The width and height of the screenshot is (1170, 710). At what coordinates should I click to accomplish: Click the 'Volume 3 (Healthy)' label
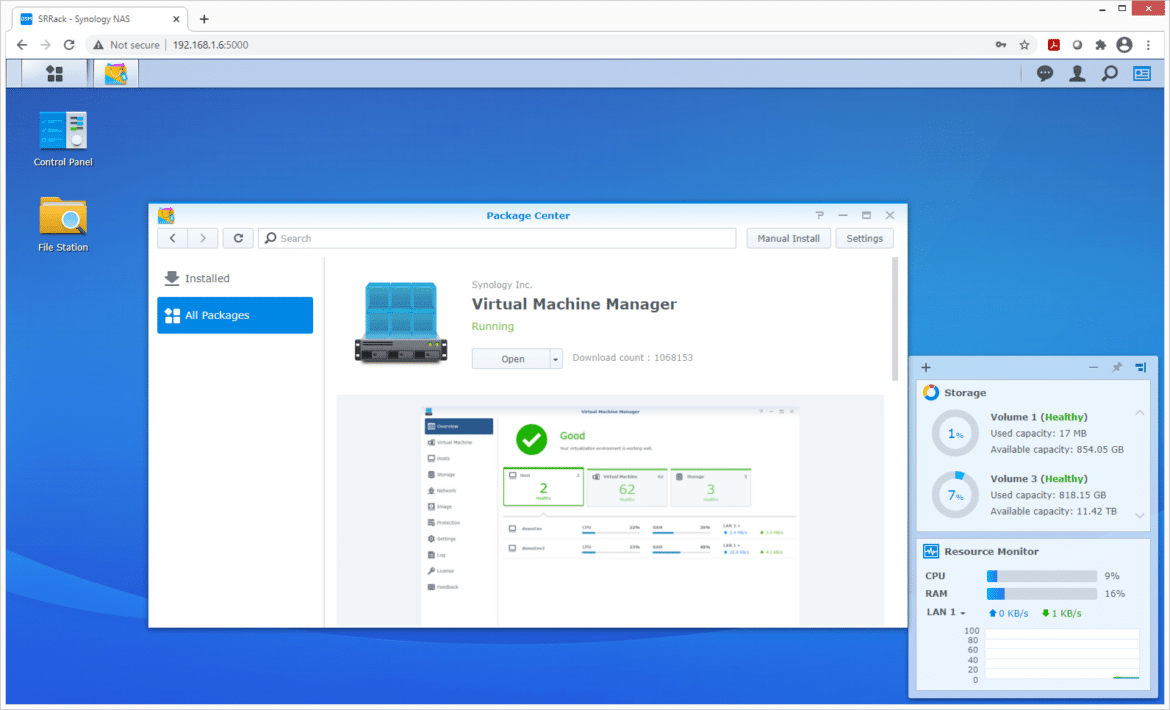point(1039,479)
